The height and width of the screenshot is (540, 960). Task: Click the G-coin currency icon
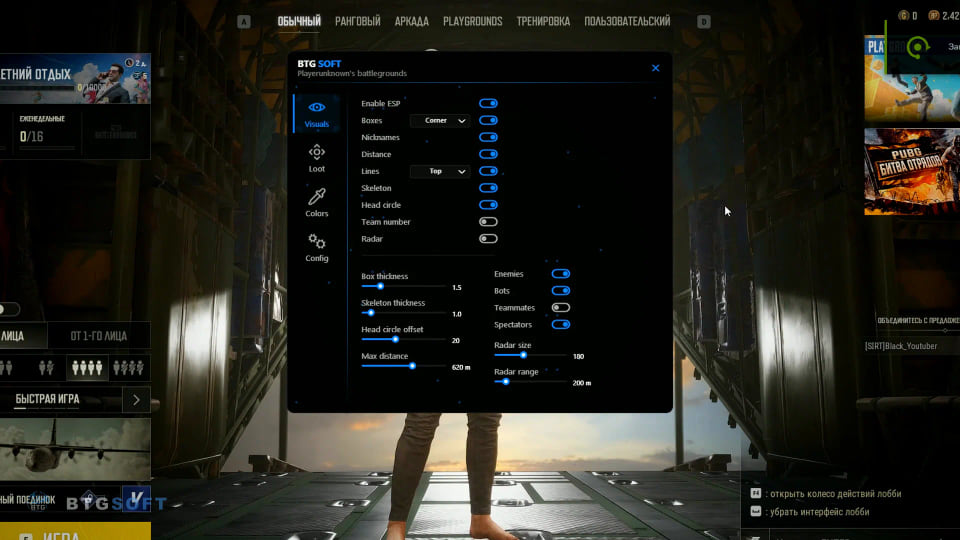903,15
